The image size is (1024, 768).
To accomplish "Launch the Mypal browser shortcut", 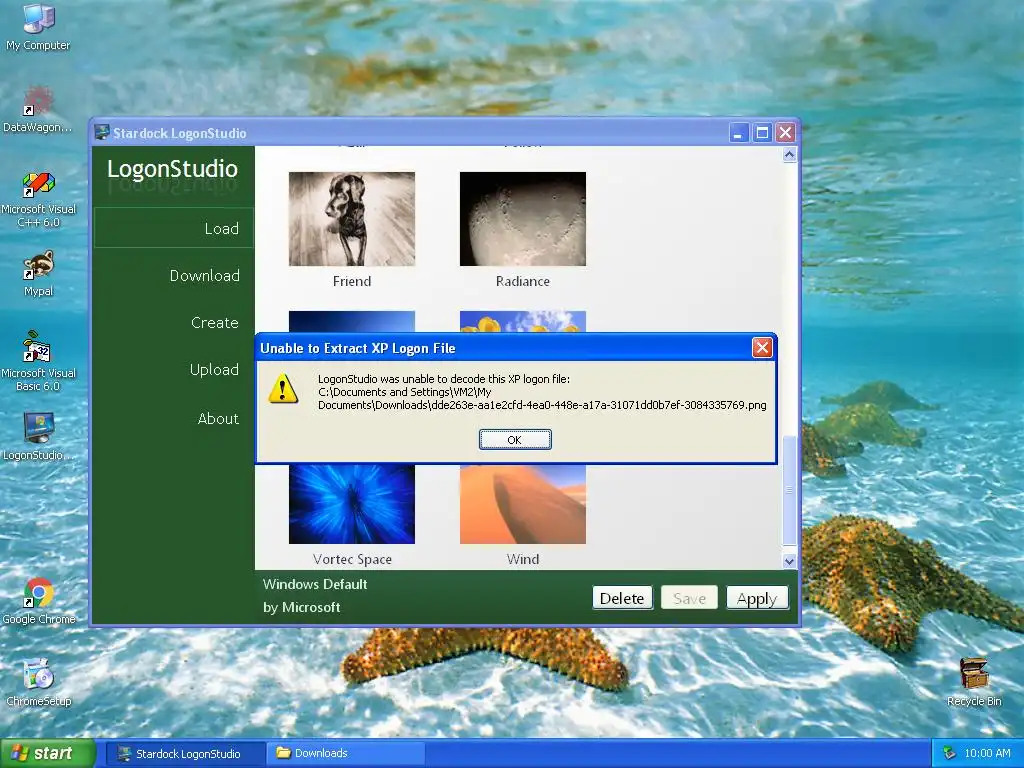I will coord(38,273).
